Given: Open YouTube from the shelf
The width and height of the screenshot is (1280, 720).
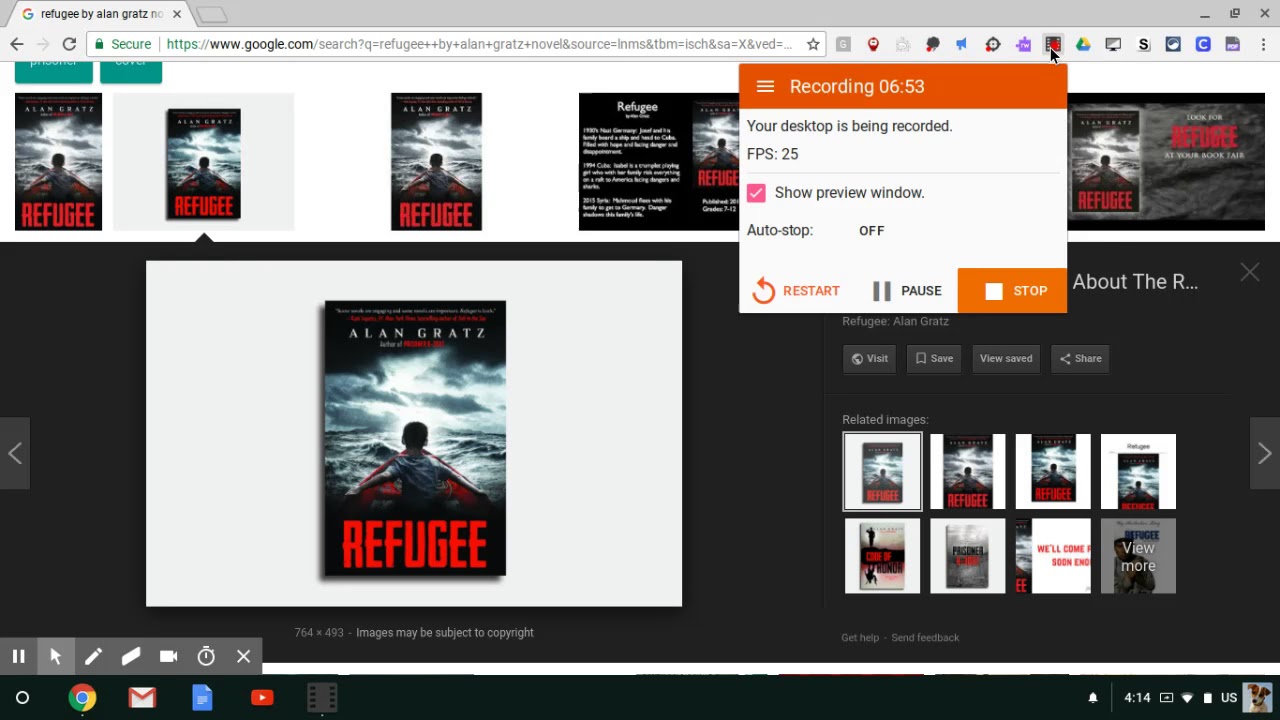Looking at the screenshot, I should (262, 697).
